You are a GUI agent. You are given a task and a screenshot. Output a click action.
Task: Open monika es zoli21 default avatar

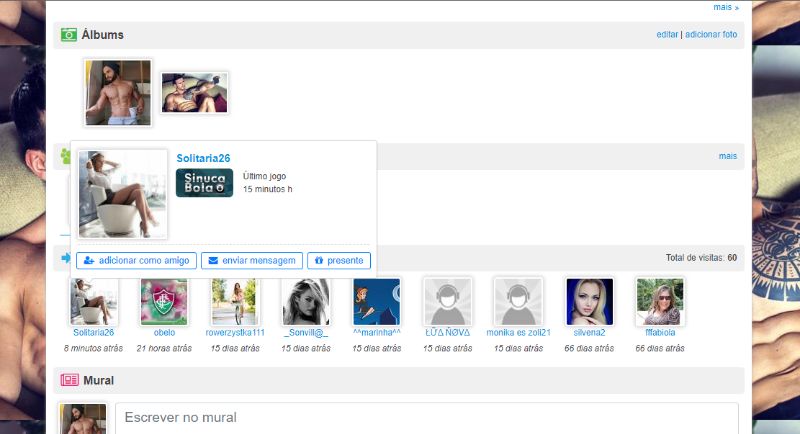click(x=518, y=301)
